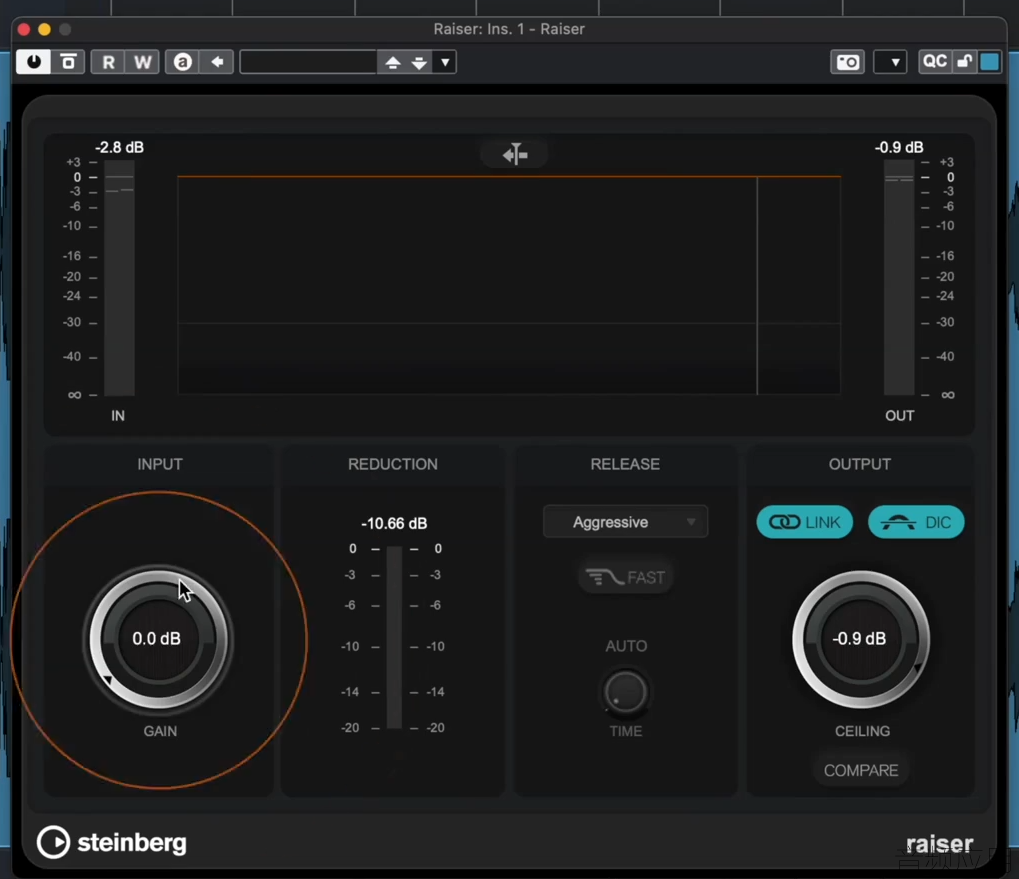Viewport: 1019px width, 879px height.
Task: Click the gain reduction meter bar
Action: click(394, 638)
